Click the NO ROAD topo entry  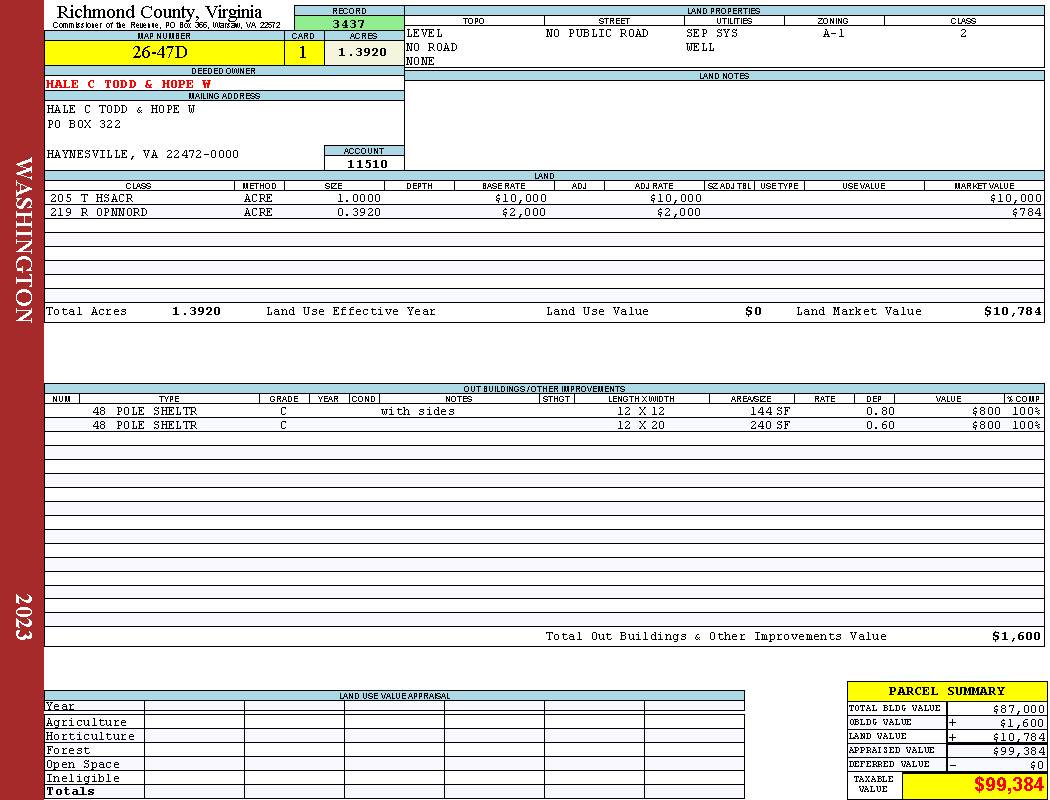coord(432,48)
